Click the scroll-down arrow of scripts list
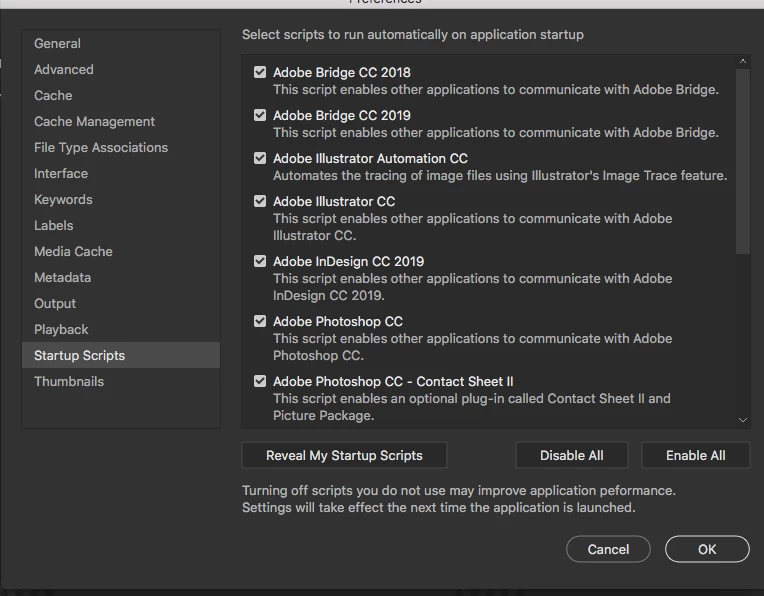The height and width of the screenshot is (596, 764). tap(743, 421)
